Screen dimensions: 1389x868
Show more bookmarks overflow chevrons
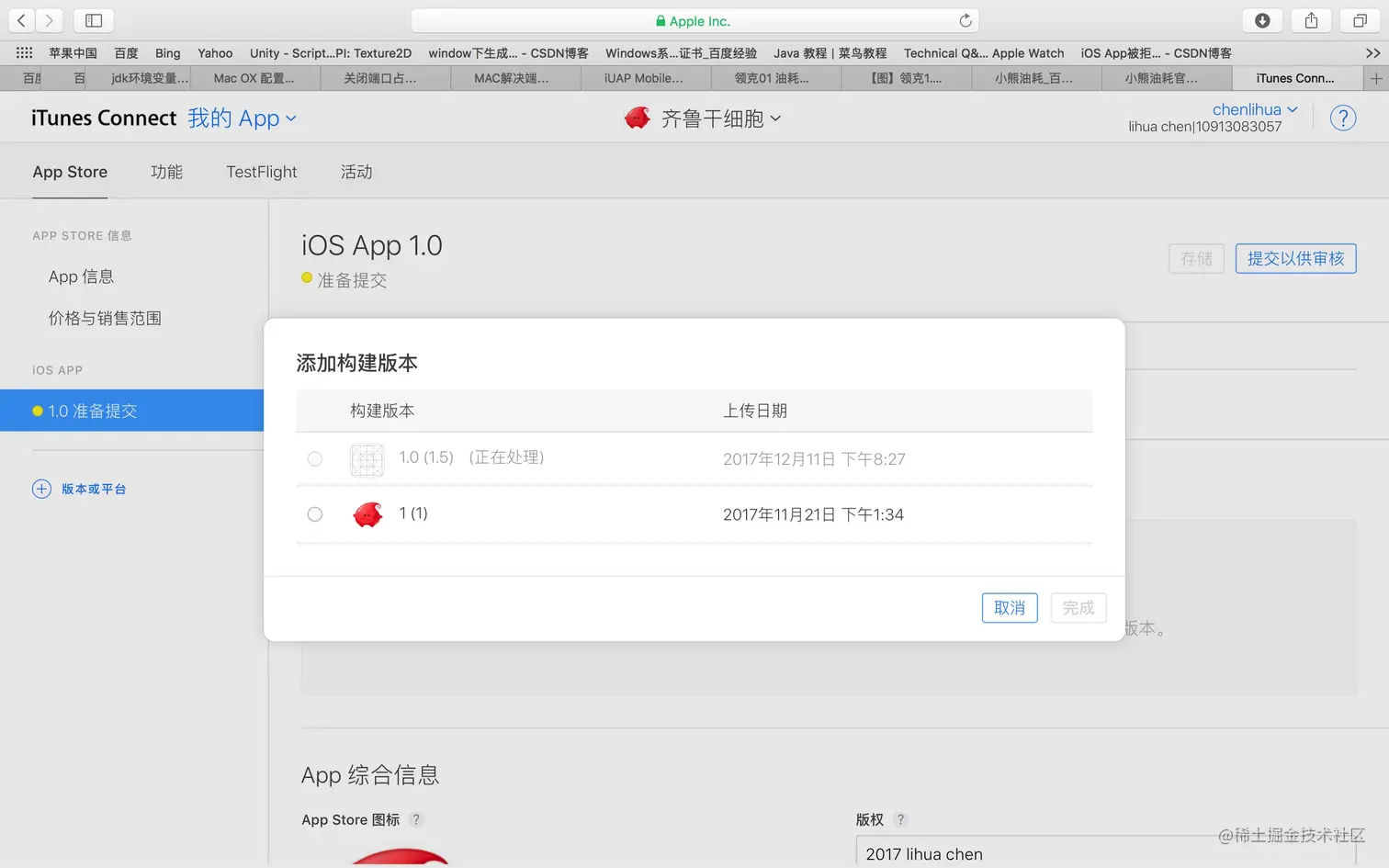[1372, 53]
